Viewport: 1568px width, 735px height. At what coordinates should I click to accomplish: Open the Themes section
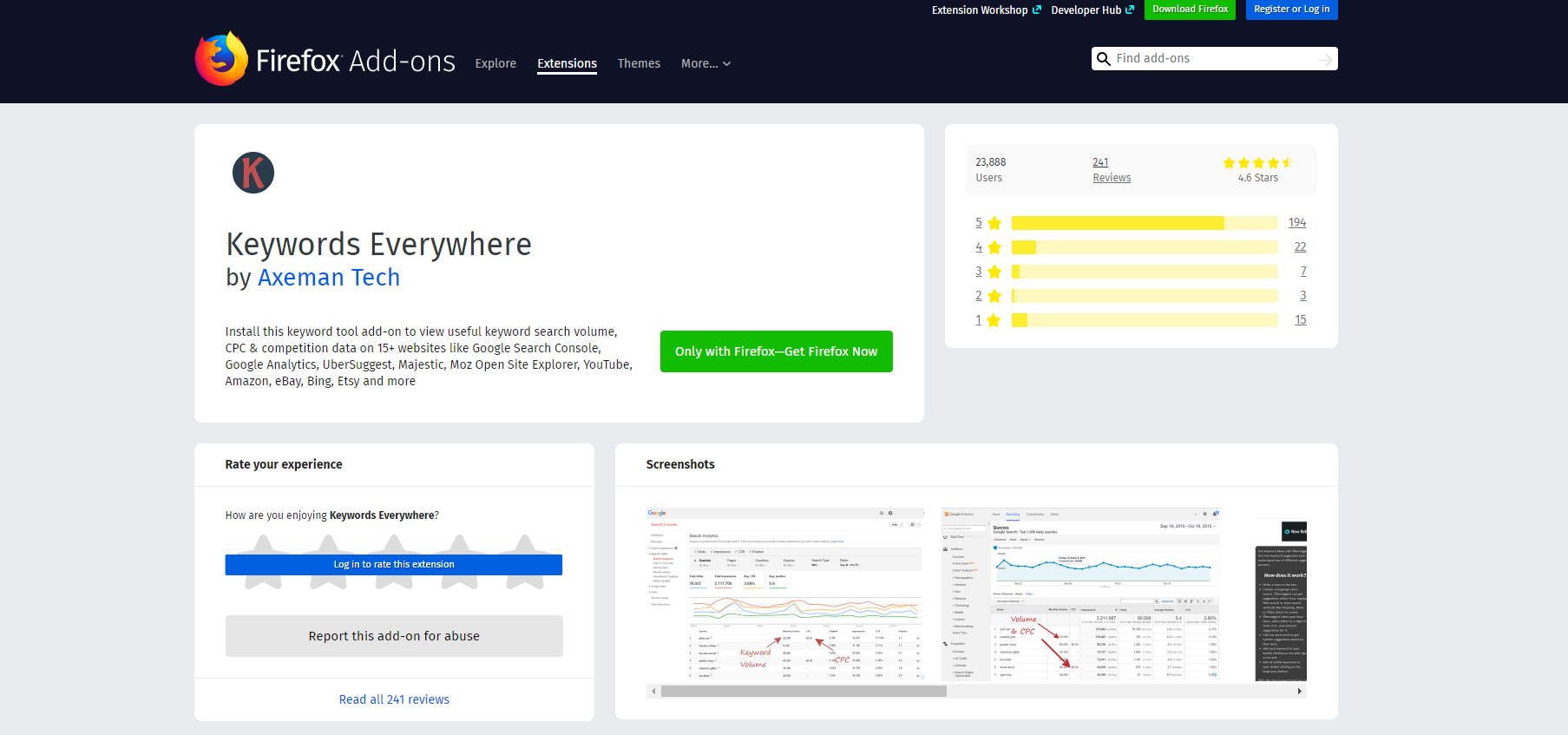click(x=639, y=63)
